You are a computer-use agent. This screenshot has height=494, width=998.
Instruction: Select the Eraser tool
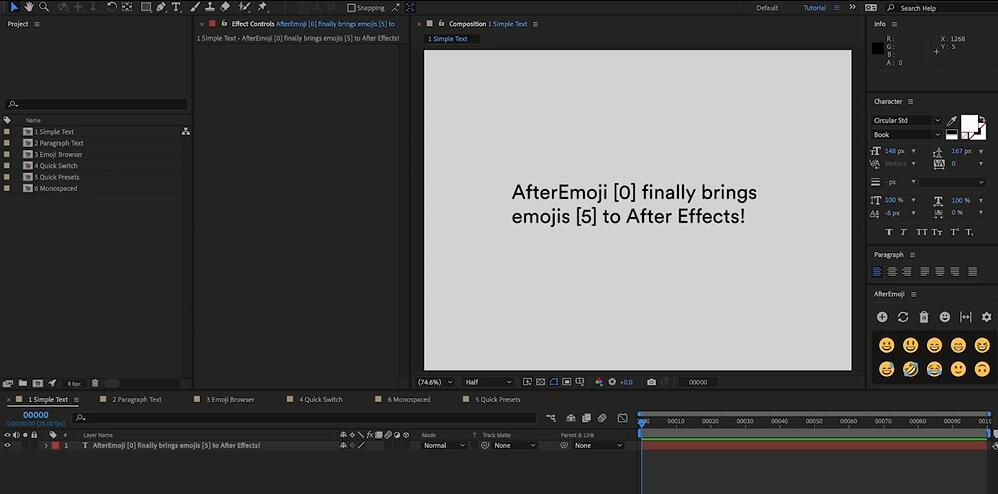(x=225, y=7)
